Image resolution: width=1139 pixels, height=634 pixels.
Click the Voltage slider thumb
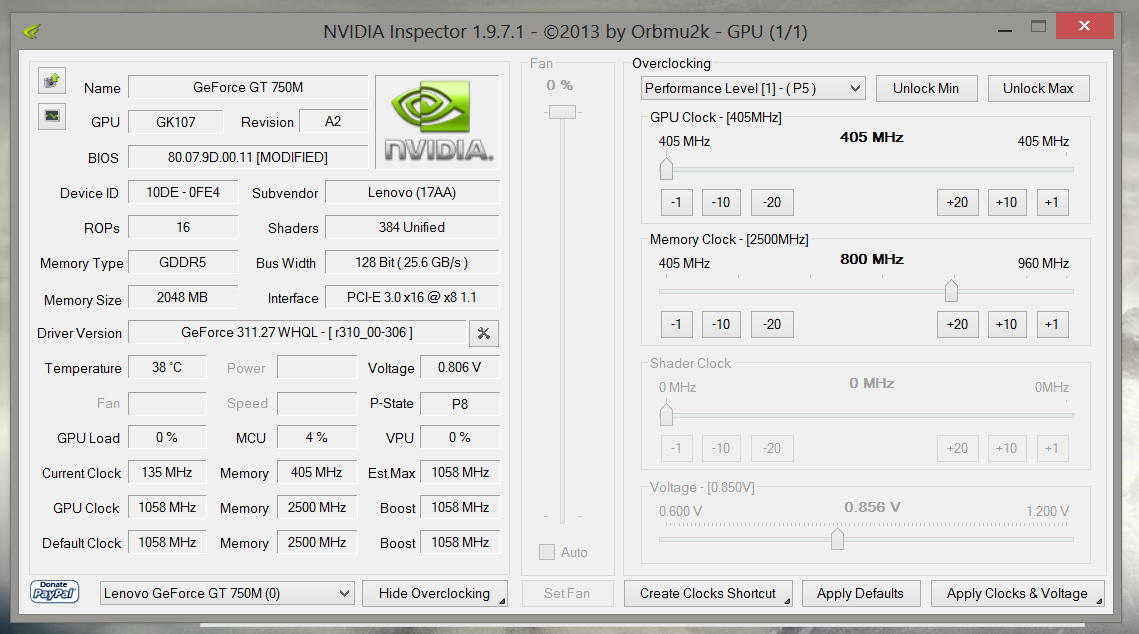[x=838, y=539]
